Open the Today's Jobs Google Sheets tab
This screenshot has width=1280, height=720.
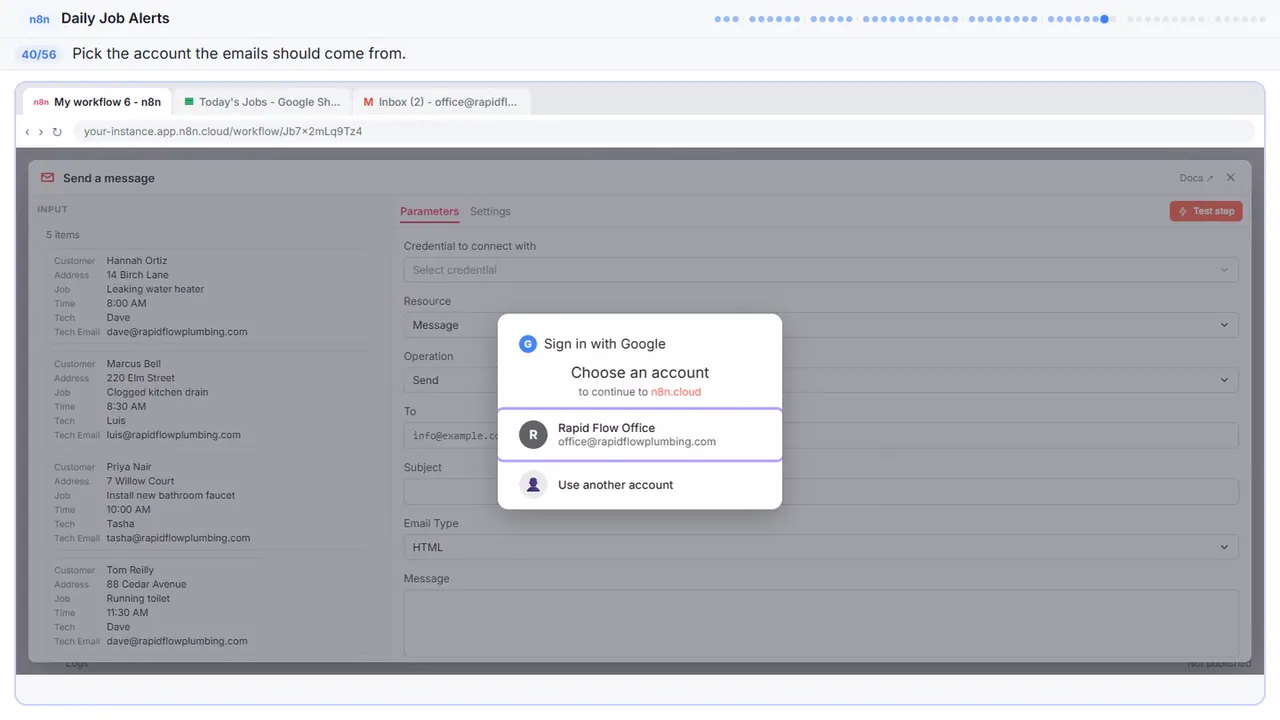coord(262,102)
